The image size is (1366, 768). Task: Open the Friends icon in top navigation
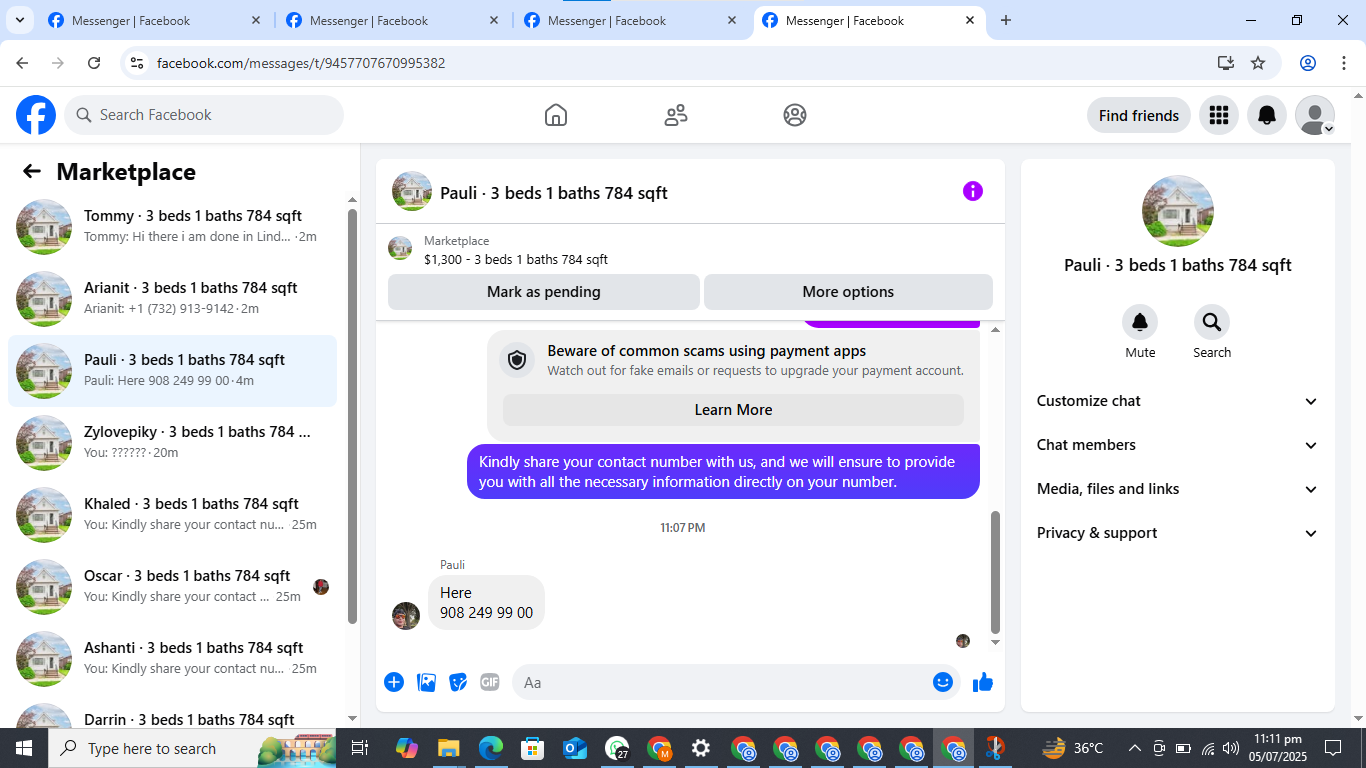click(x=676, y=115)
